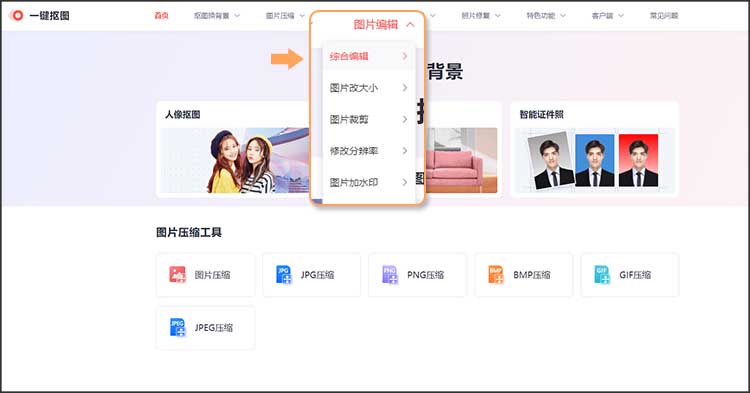Open the 常见问题 page
Screen dimensions: 750x393
click(664, 16)
